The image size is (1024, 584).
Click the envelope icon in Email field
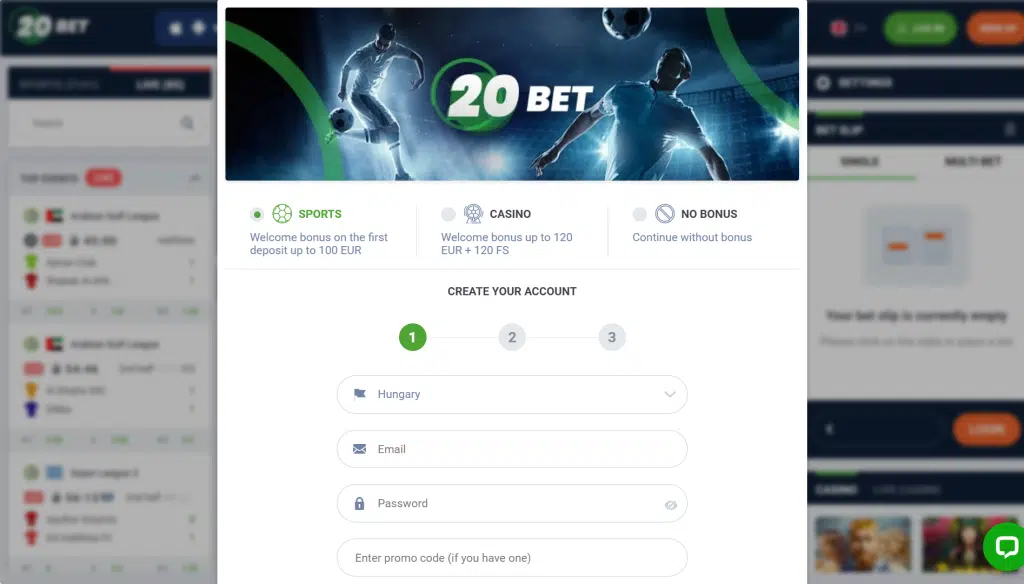tap(359, 449)
